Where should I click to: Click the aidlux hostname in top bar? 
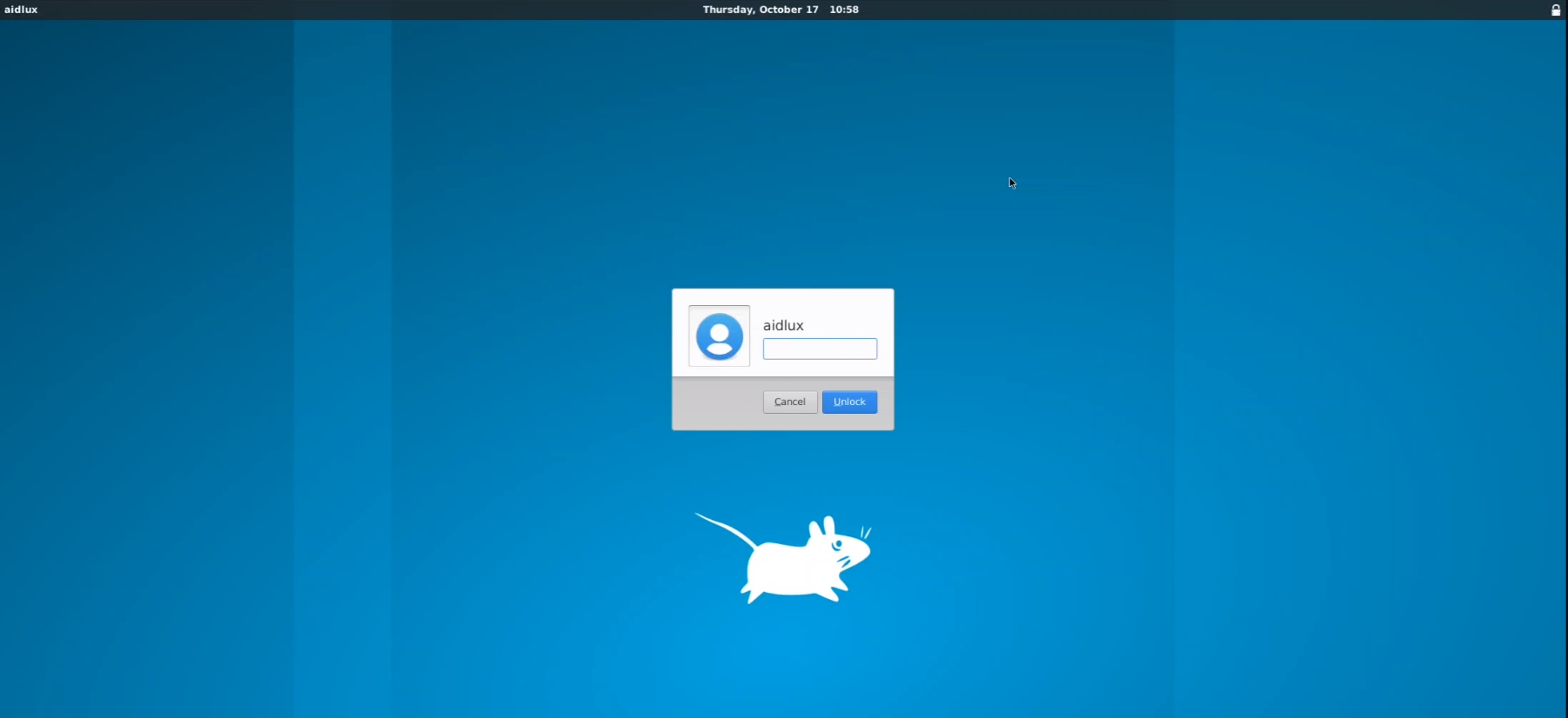pyautogui.click(x=21, y=10)
